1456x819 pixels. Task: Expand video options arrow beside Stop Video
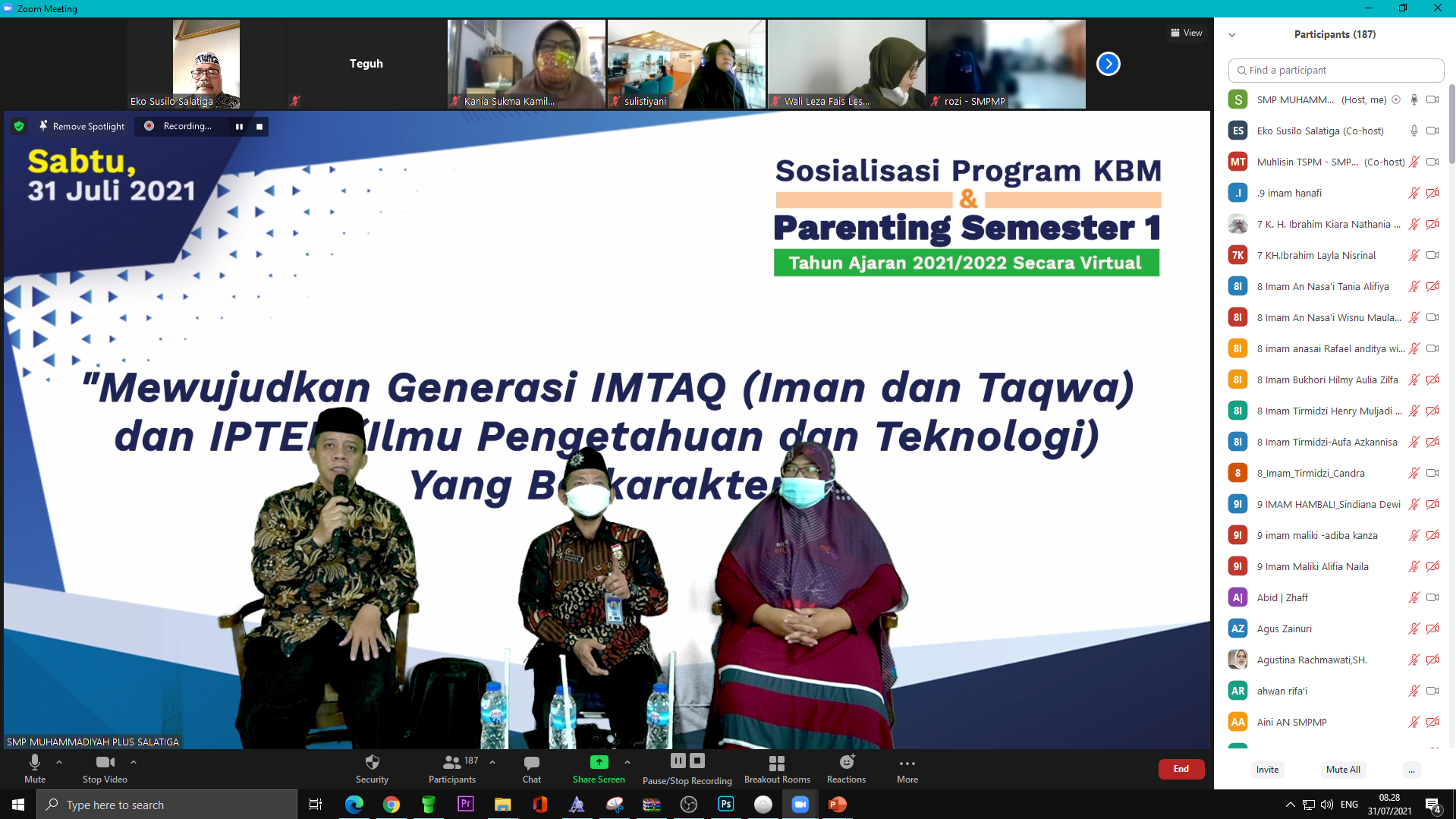coord(134,762)
